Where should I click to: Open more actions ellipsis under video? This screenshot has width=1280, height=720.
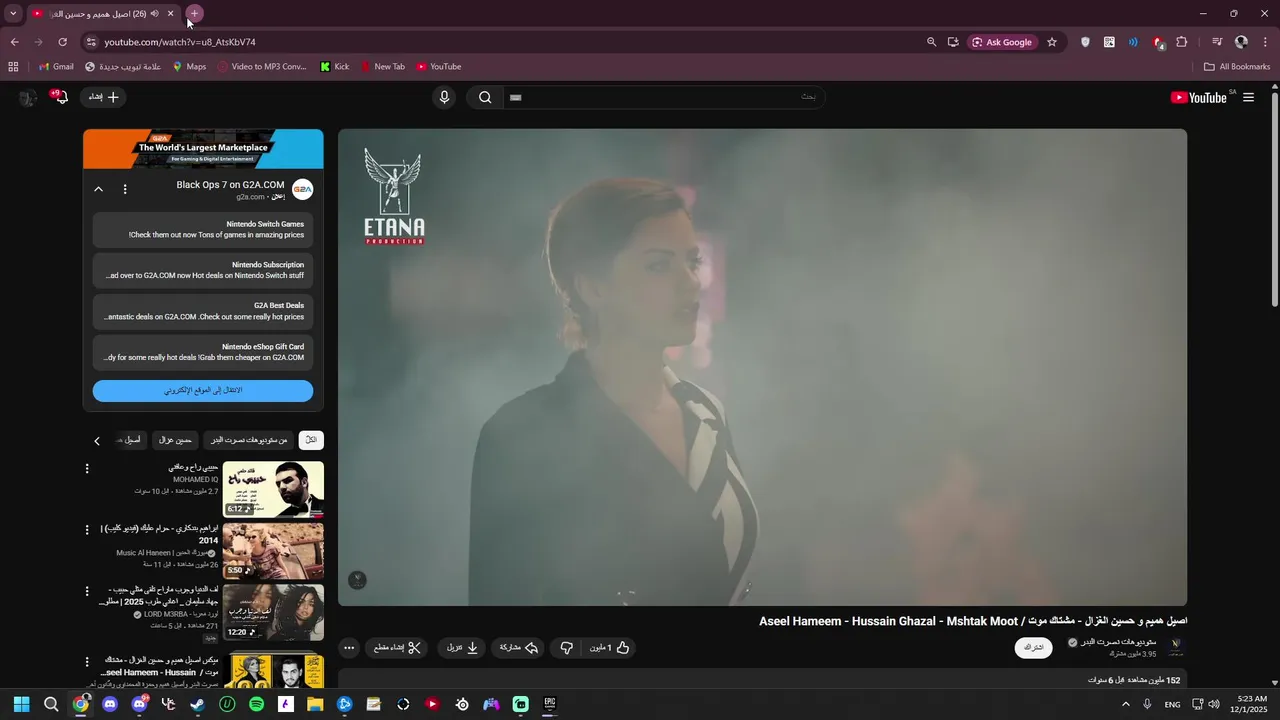click(349, 648)
